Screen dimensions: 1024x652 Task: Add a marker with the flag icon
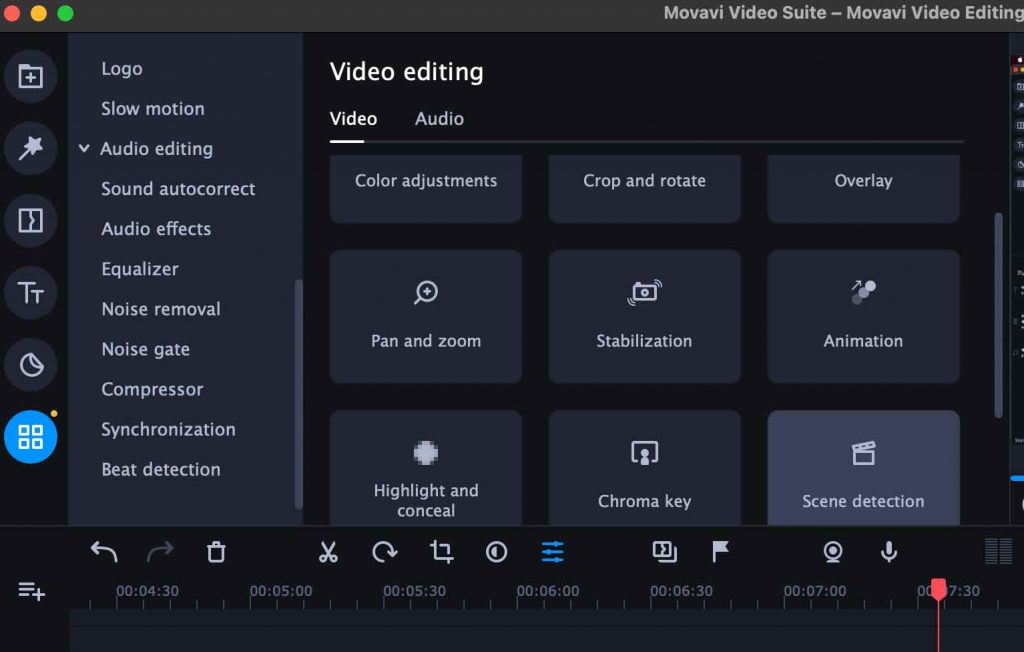[x=720, y=551]
